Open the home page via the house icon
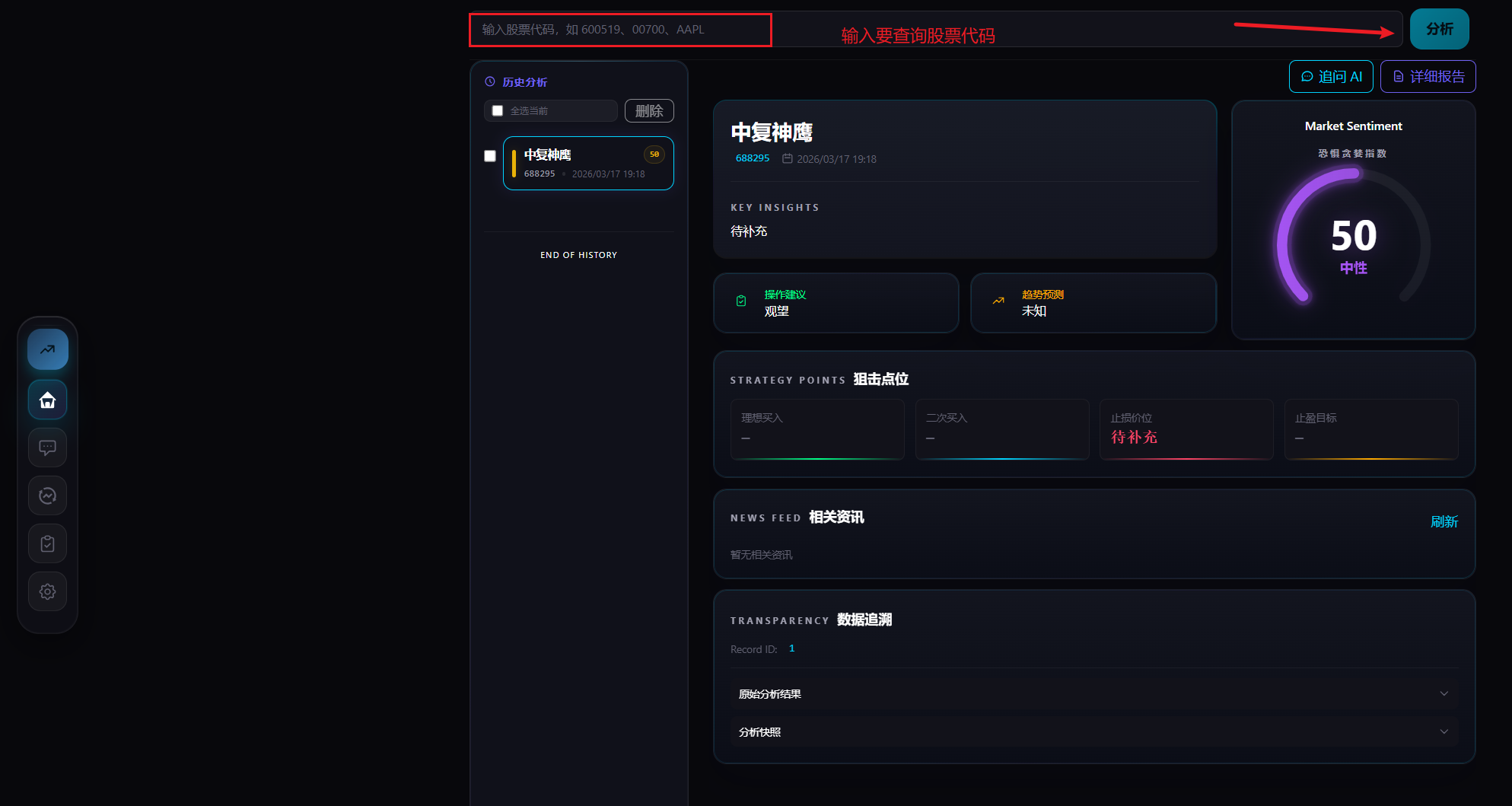 (x=47, y=399)
